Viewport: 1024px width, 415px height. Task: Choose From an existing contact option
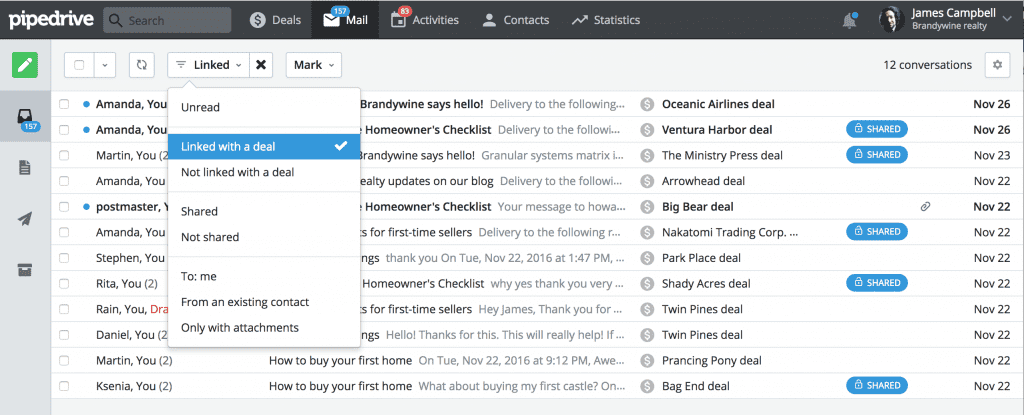(x=264, y=302)
